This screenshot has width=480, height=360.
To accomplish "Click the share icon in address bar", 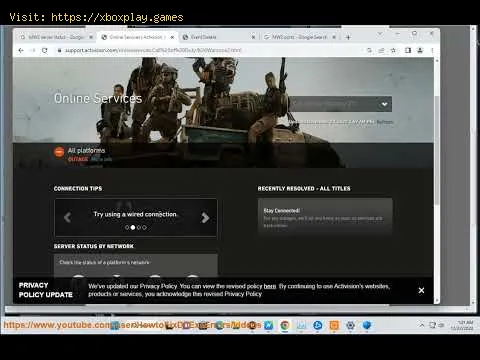I will [x=381, y=50].
